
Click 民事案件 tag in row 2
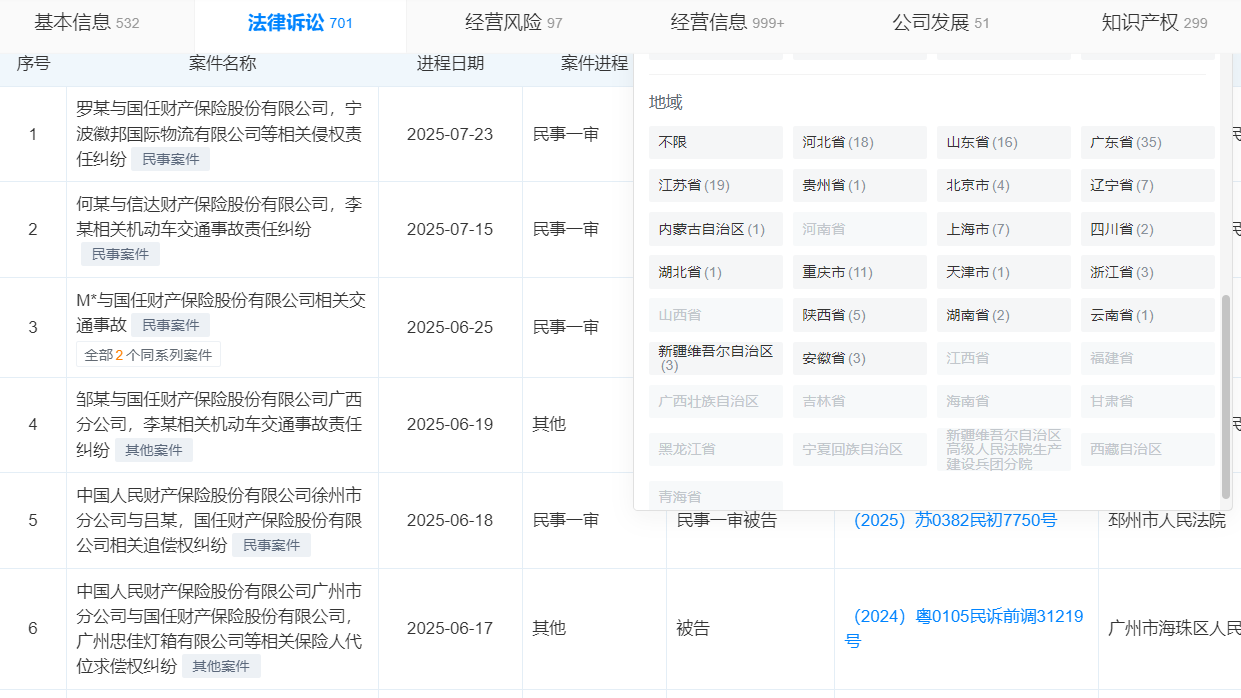[120, 254]
